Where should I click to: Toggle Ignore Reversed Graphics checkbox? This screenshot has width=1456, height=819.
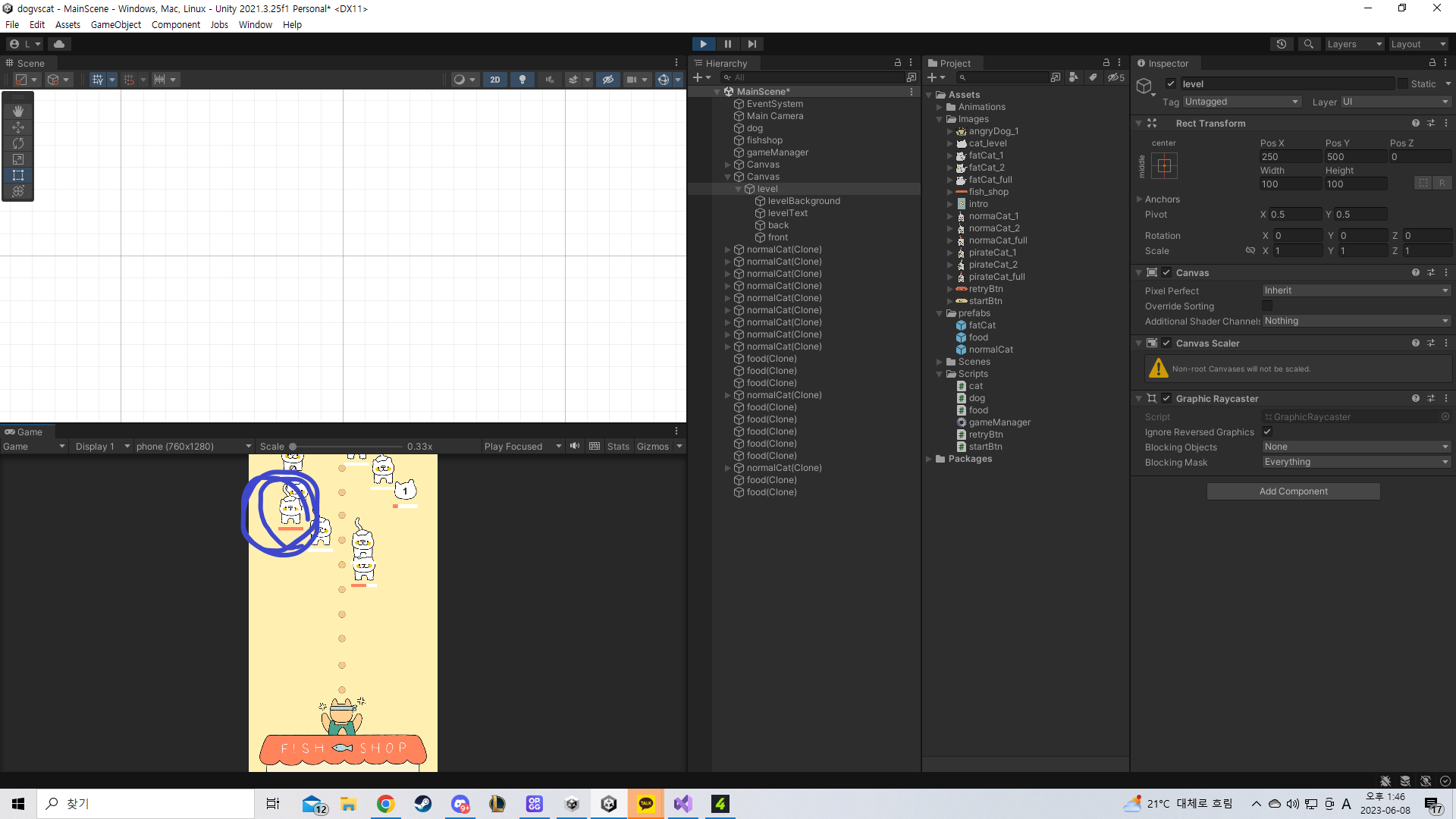point(1267,432)
